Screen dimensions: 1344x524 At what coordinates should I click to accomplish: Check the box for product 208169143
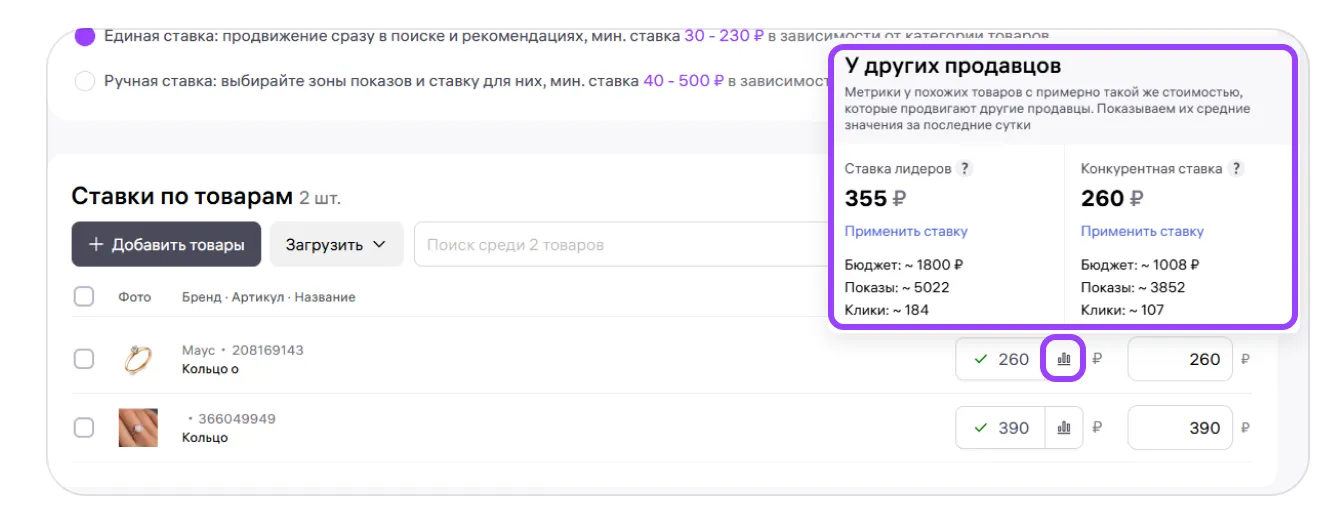click(x=84, y=360)
